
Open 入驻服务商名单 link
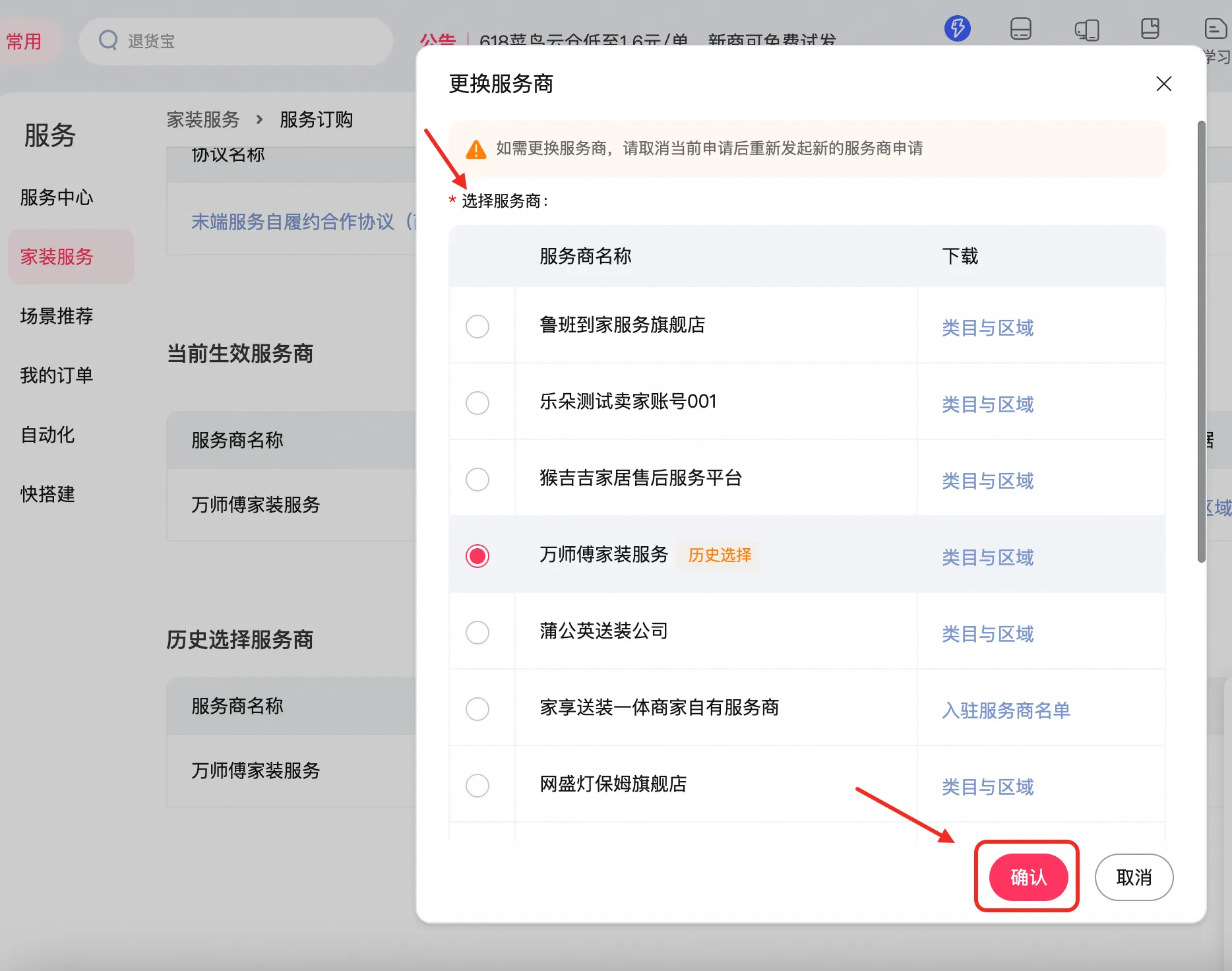(x=1006, y=710)
